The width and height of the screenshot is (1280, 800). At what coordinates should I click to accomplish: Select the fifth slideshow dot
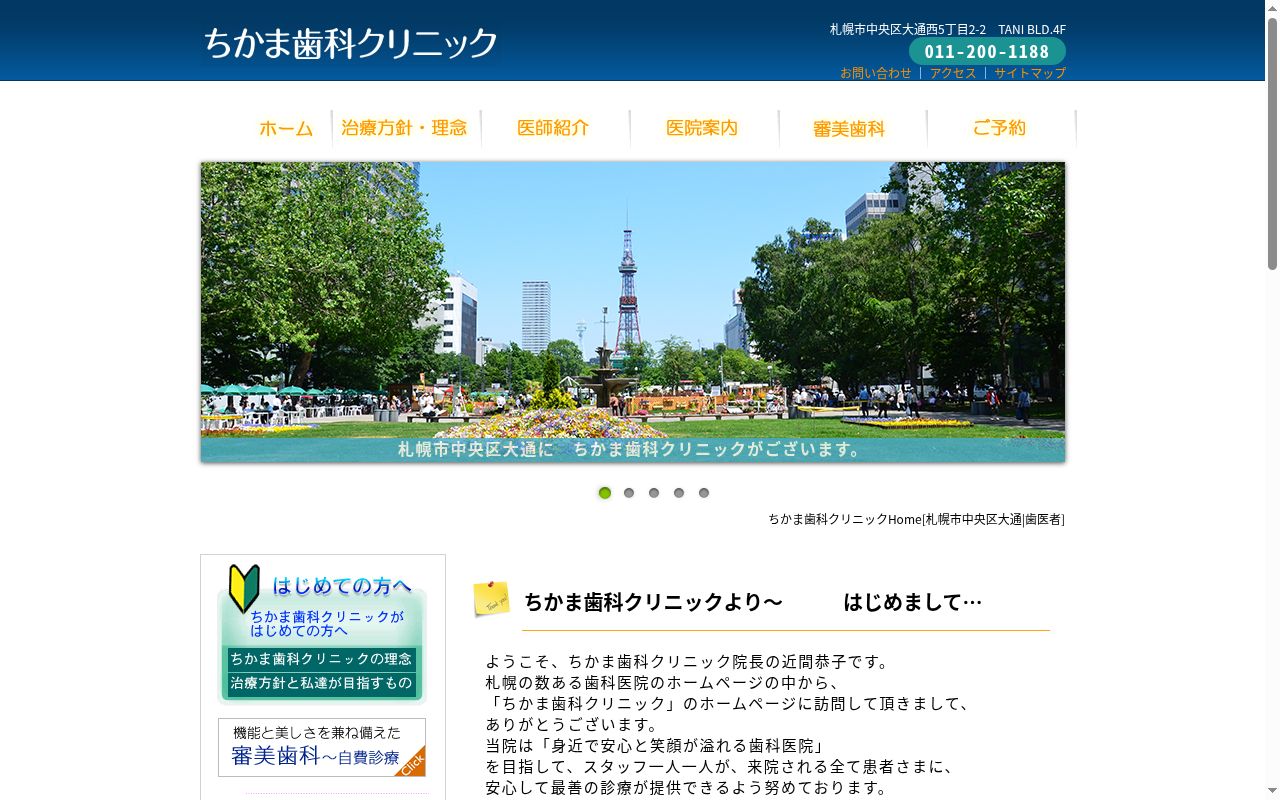pos(704,493)
